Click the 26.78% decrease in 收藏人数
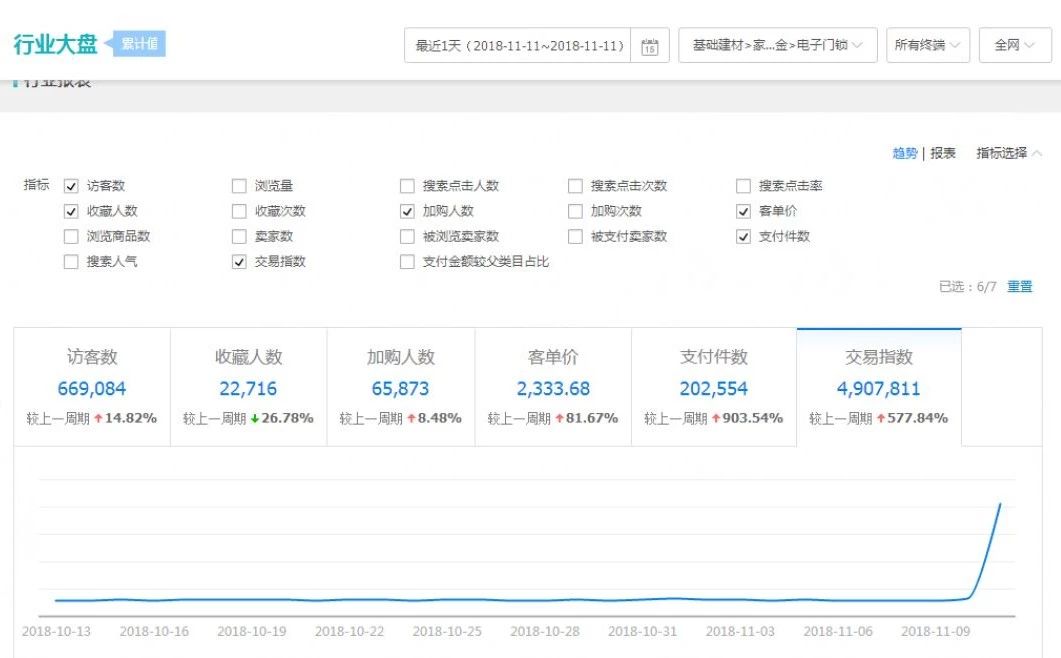The height and width of the screenshot is (658, 1061). pos(288,418)
